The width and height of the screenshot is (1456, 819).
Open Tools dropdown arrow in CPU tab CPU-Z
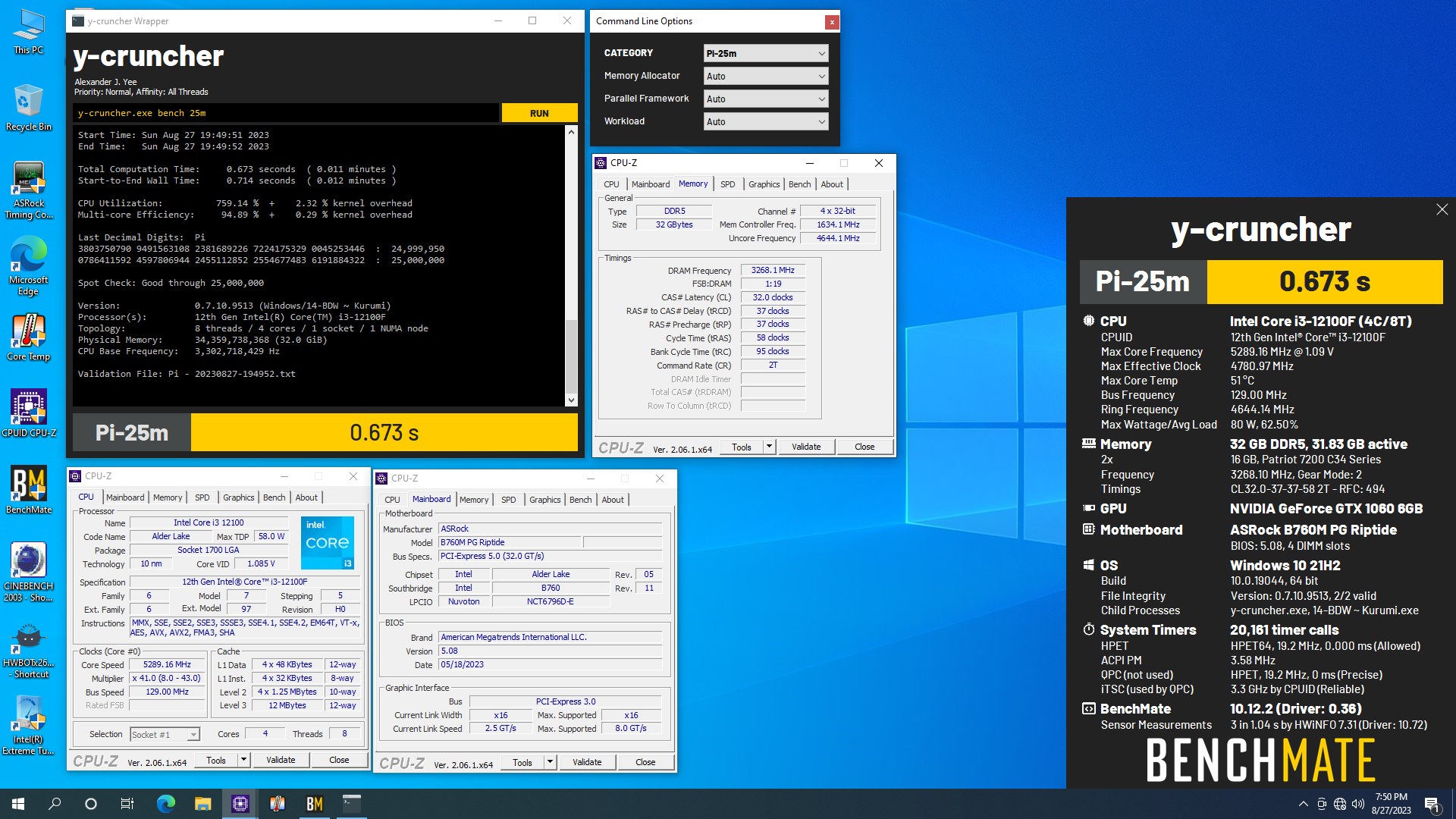click(243, 760)
